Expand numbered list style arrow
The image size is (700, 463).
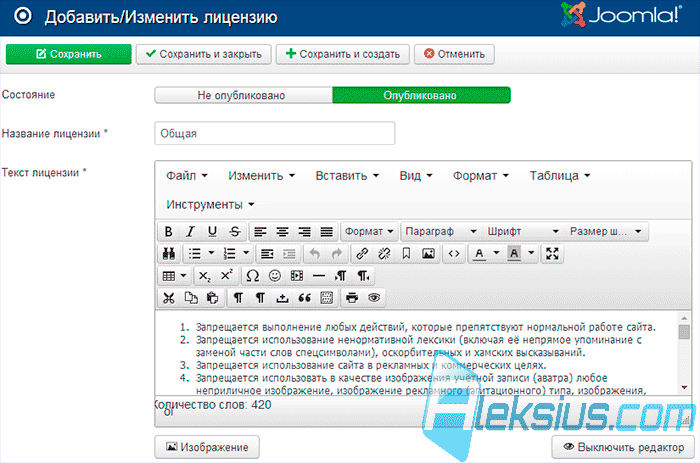(246, 253)
